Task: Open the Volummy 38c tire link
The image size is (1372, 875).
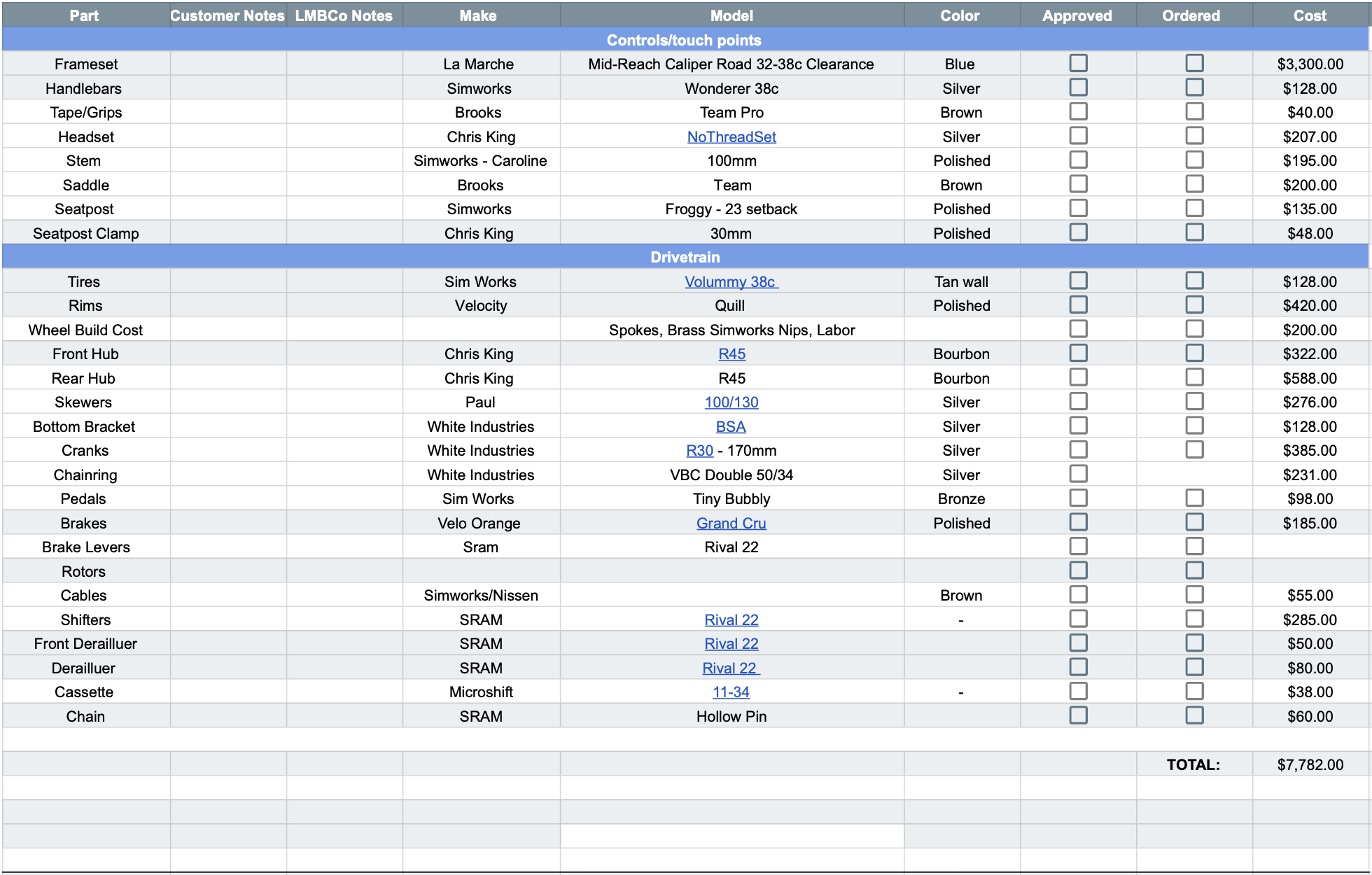Action: pos(731,281)
